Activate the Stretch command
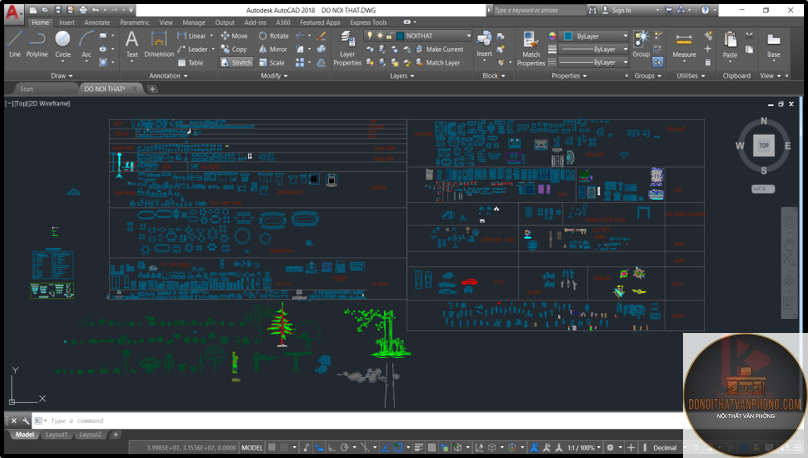 237,62
